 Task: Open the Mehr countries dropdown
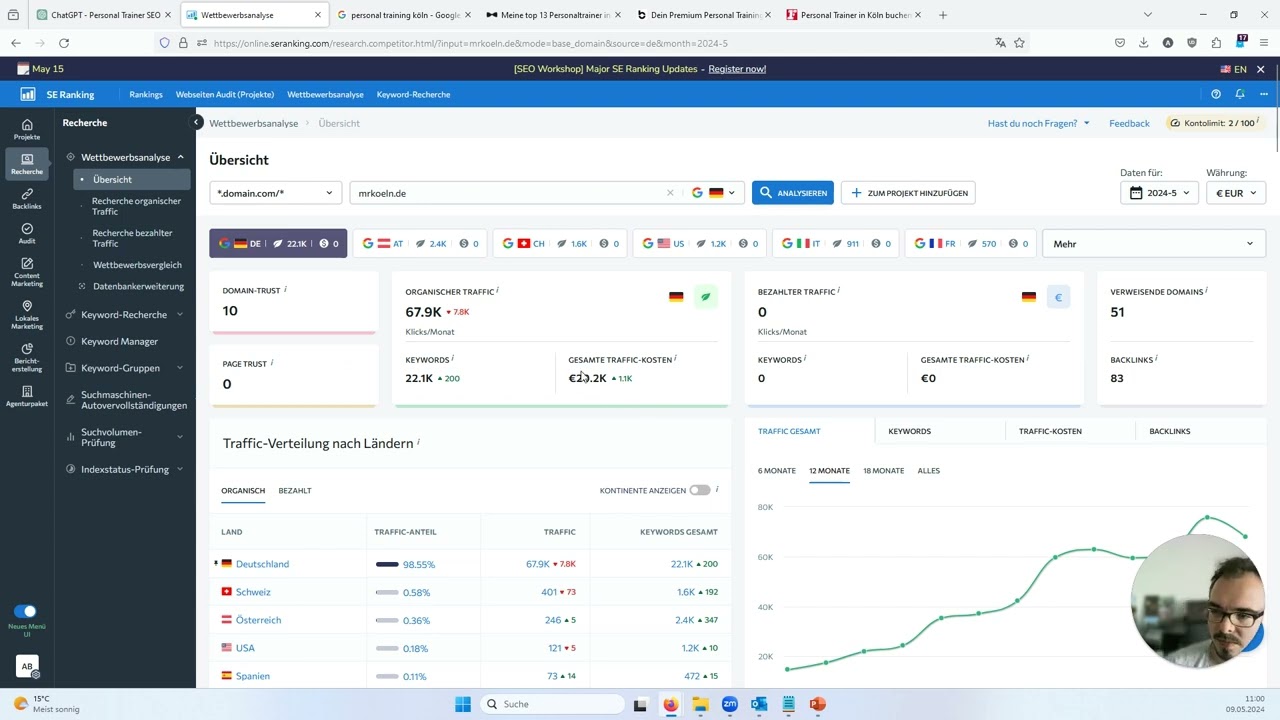[x=1154, y=244]
